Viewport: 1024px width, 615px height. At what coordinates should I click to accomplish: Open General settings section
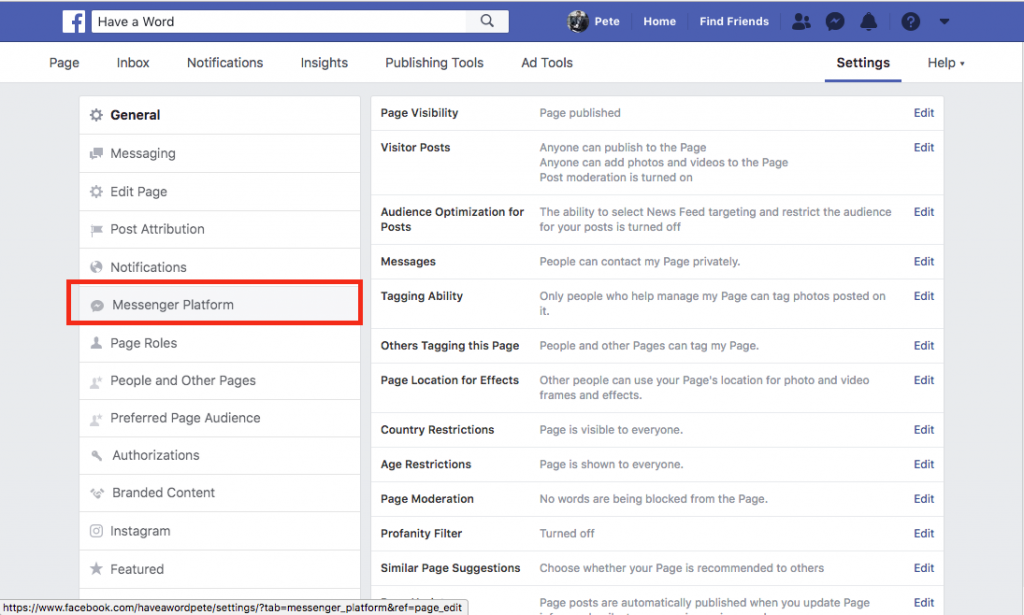pyautogui.click(x=220, y=115)
